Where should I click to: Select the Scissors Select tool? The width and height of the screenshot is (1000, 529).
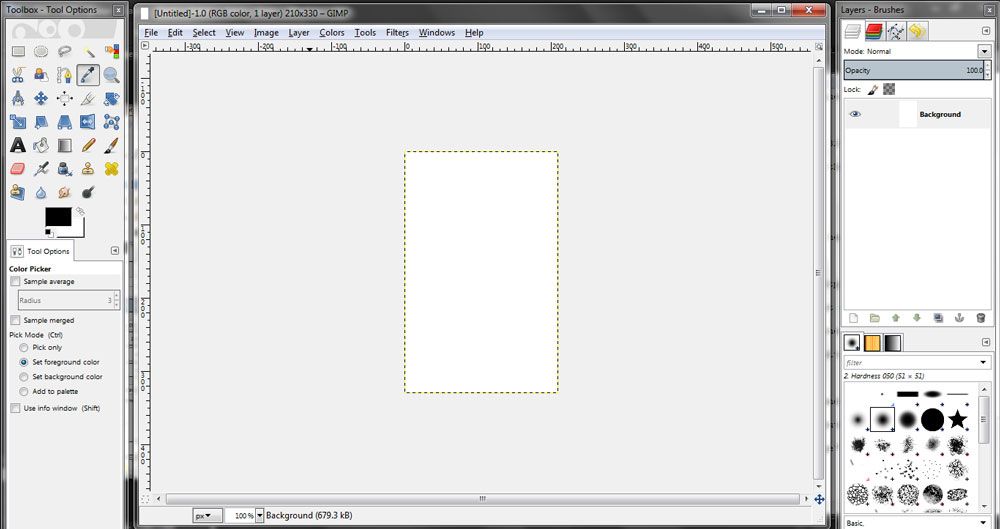point(18,75)
